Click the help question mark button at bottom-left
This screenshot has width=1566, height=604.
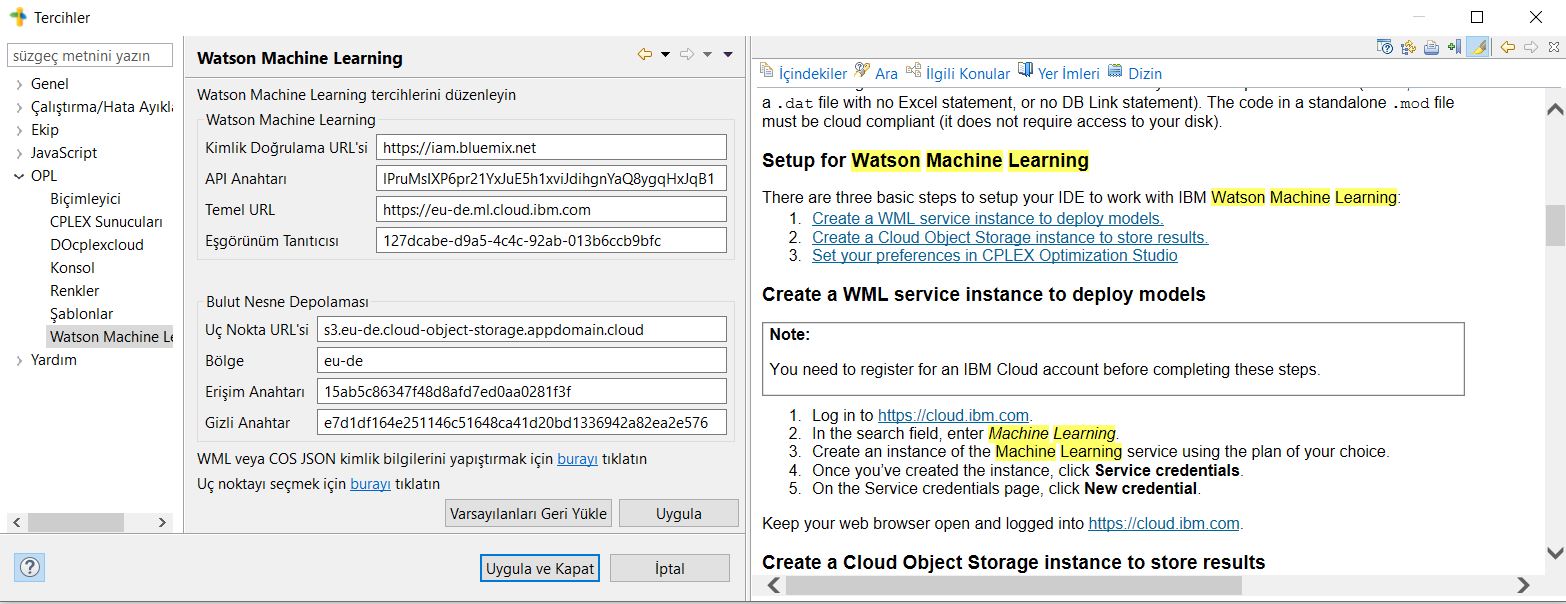[x=30, y=567]
